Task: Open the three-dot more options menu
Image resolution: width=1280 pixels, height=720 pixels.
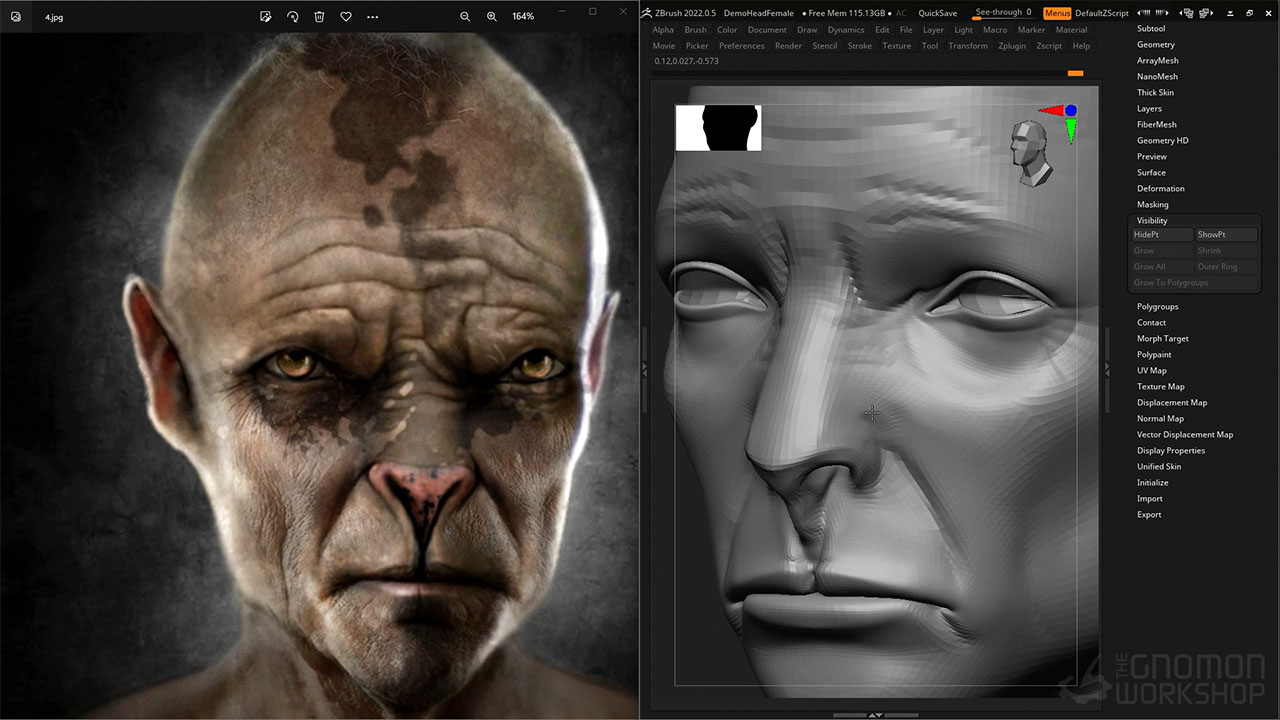Action: (x=373, y=17)
